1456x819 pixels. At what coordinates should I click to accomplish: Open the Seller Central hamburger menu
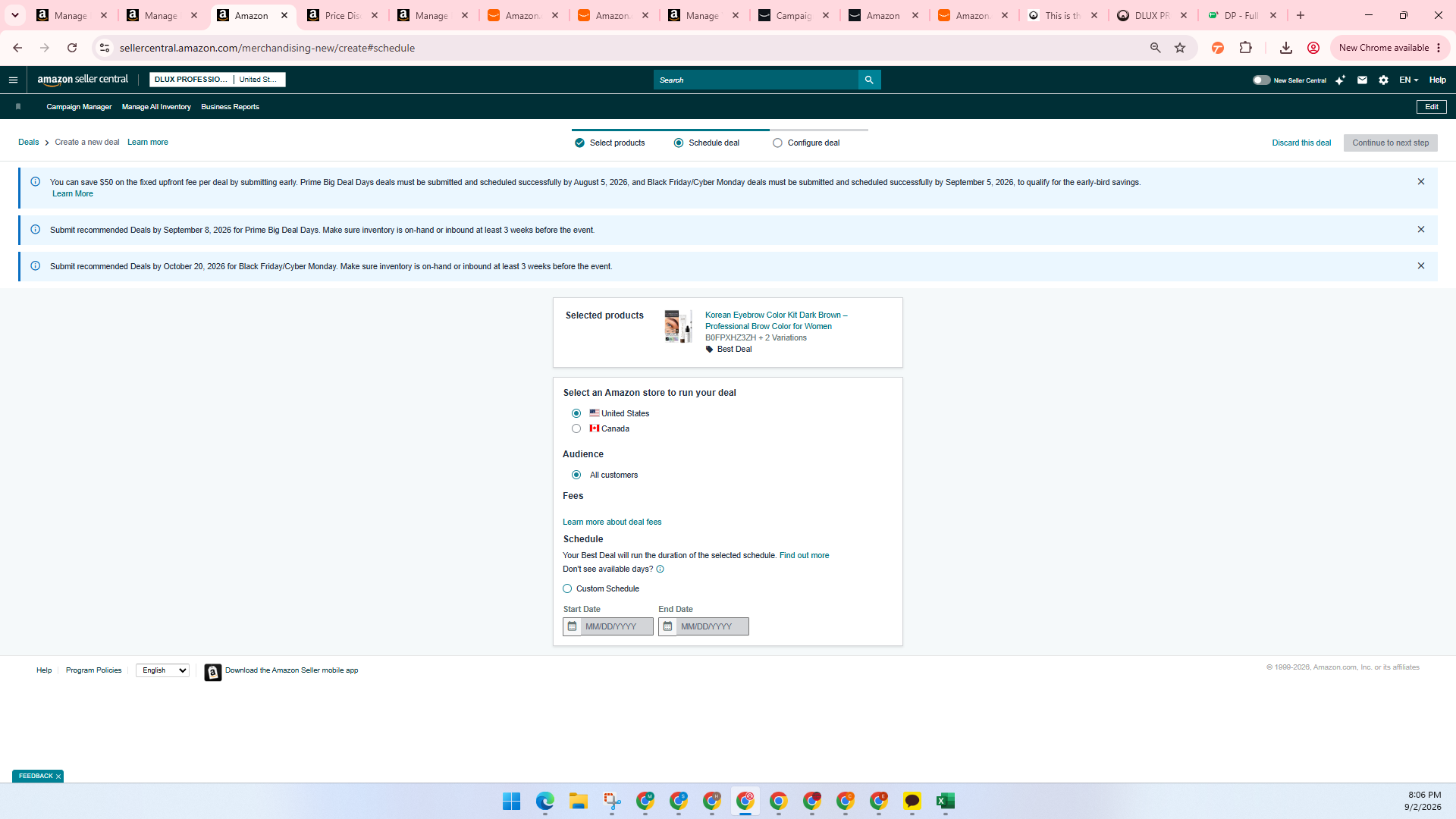pos(13,80)
